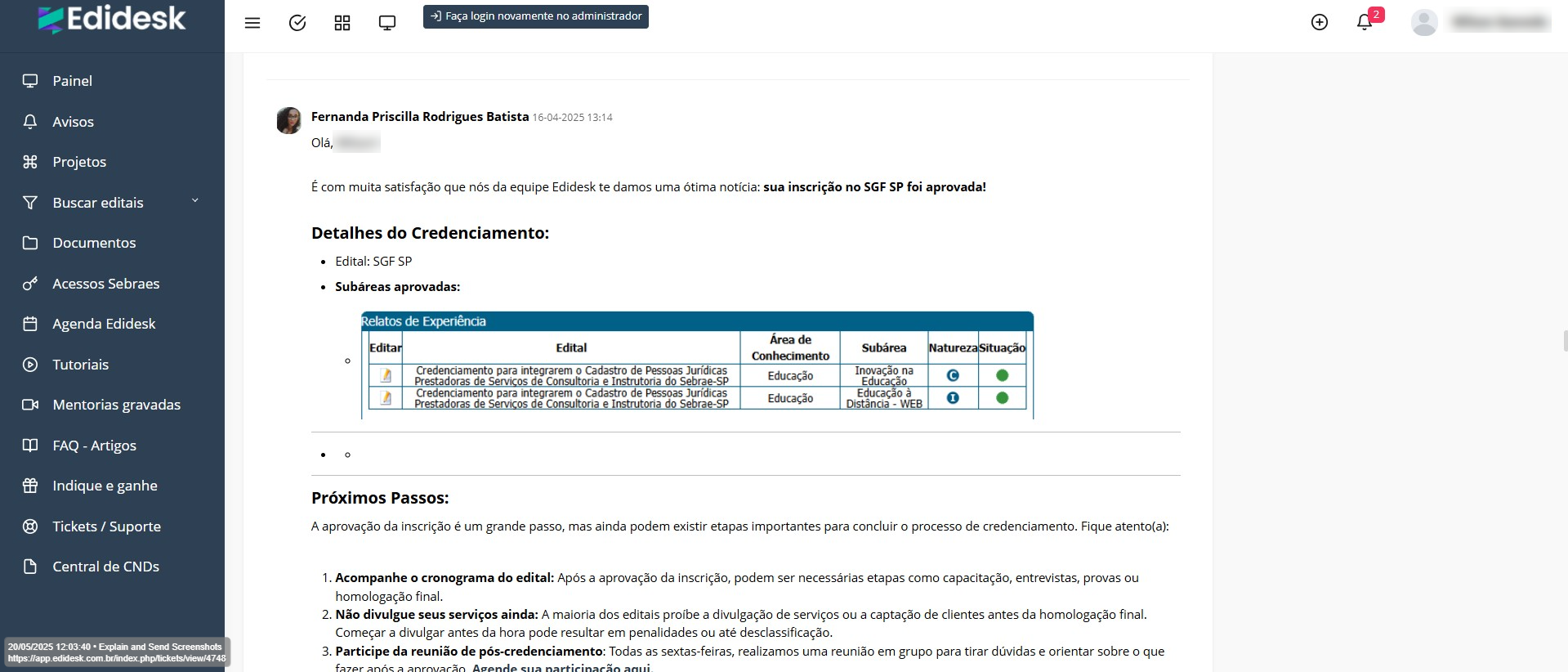
Task: Click Fernanda's profile photo thumbnail
Action: 288,120
